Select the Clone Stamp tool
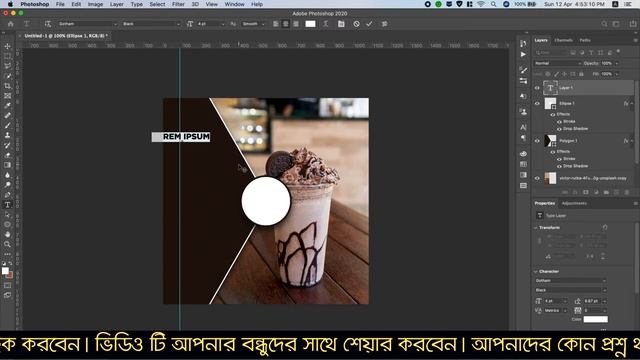 pos(7,135)
